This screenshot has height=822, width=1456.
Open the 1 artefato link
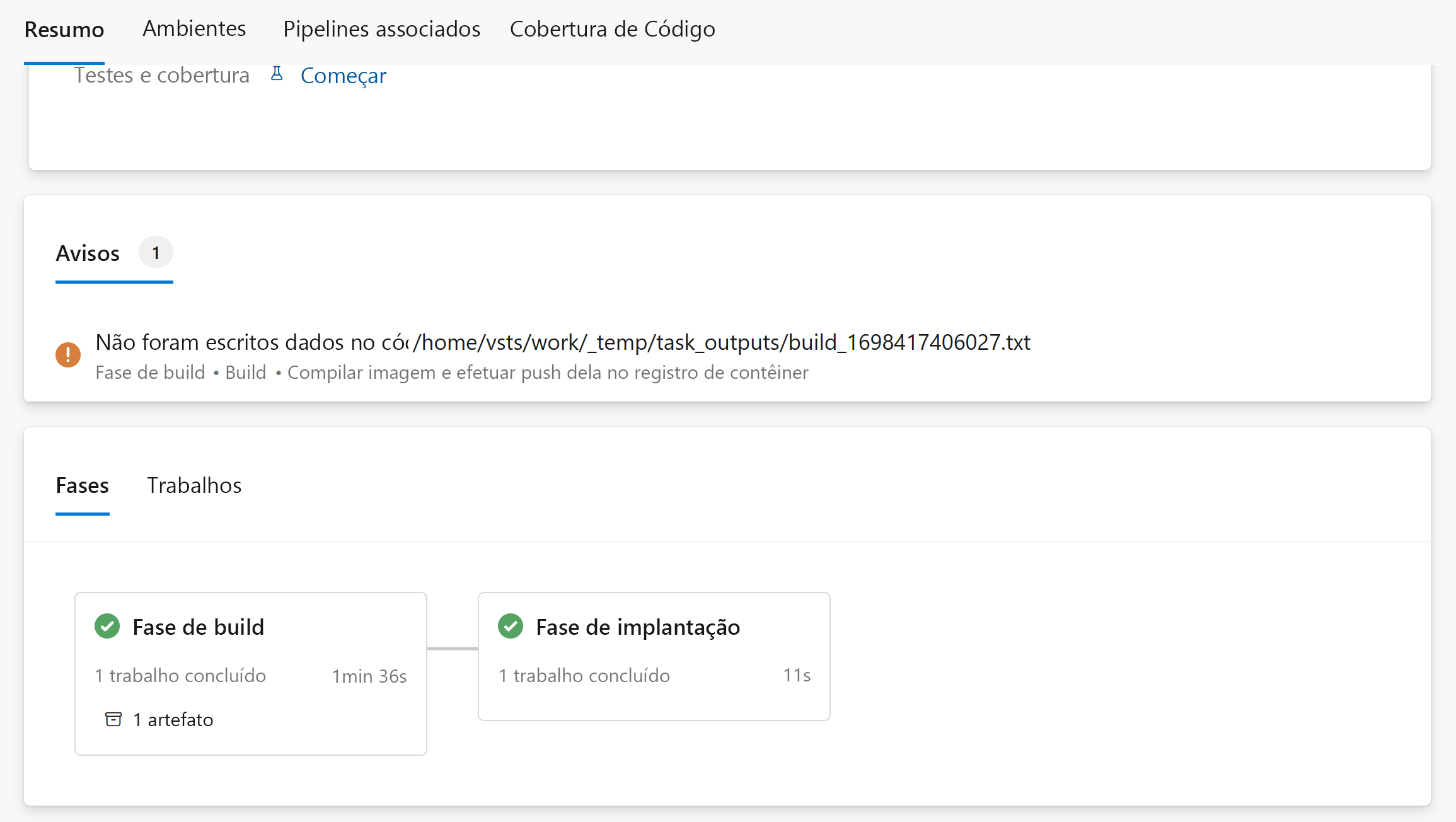[172, 719]
